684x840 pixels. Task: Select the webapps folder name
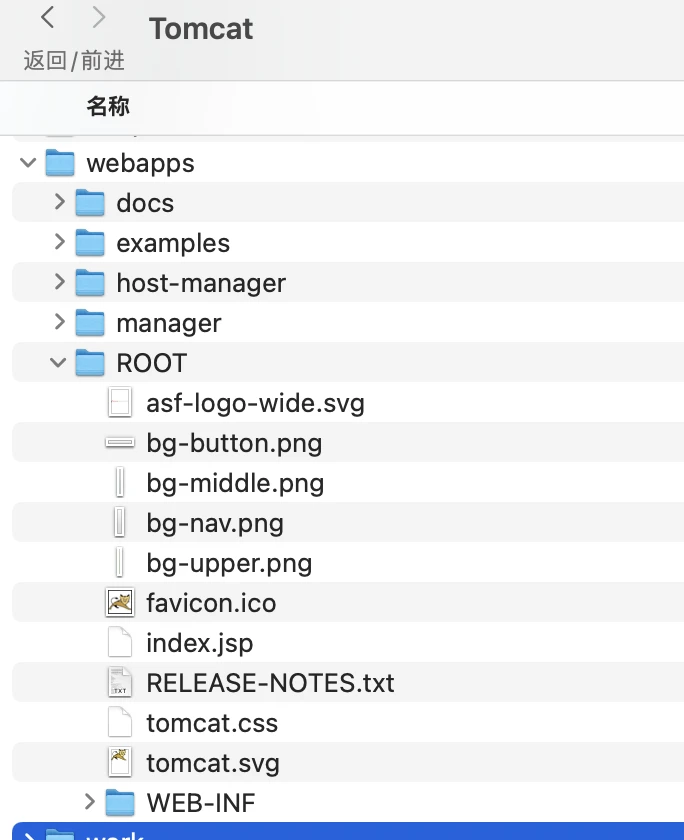[x=140, y=164]
